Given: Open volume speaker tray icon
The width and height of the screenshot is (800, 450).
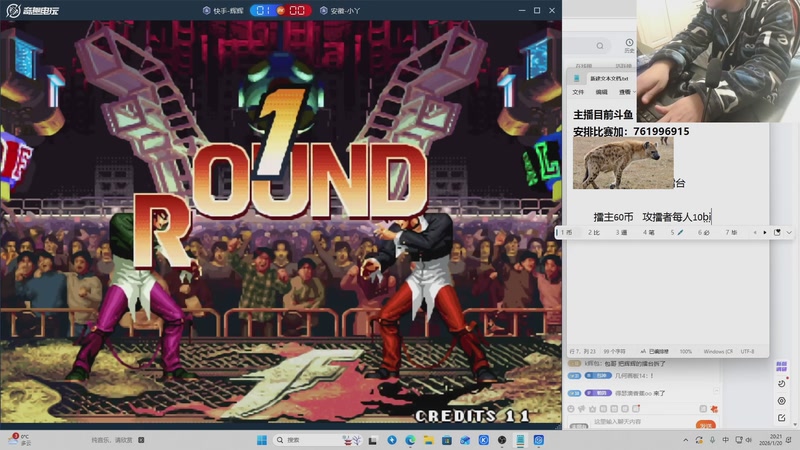Looking at the screenshot, I should [x=748, y=440].
